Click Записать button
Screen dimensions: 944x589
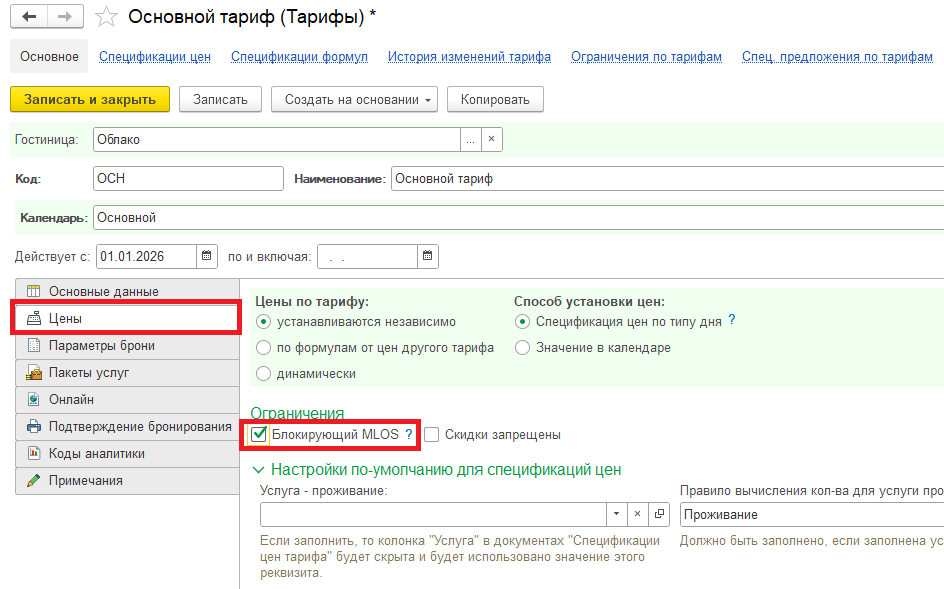220,99
